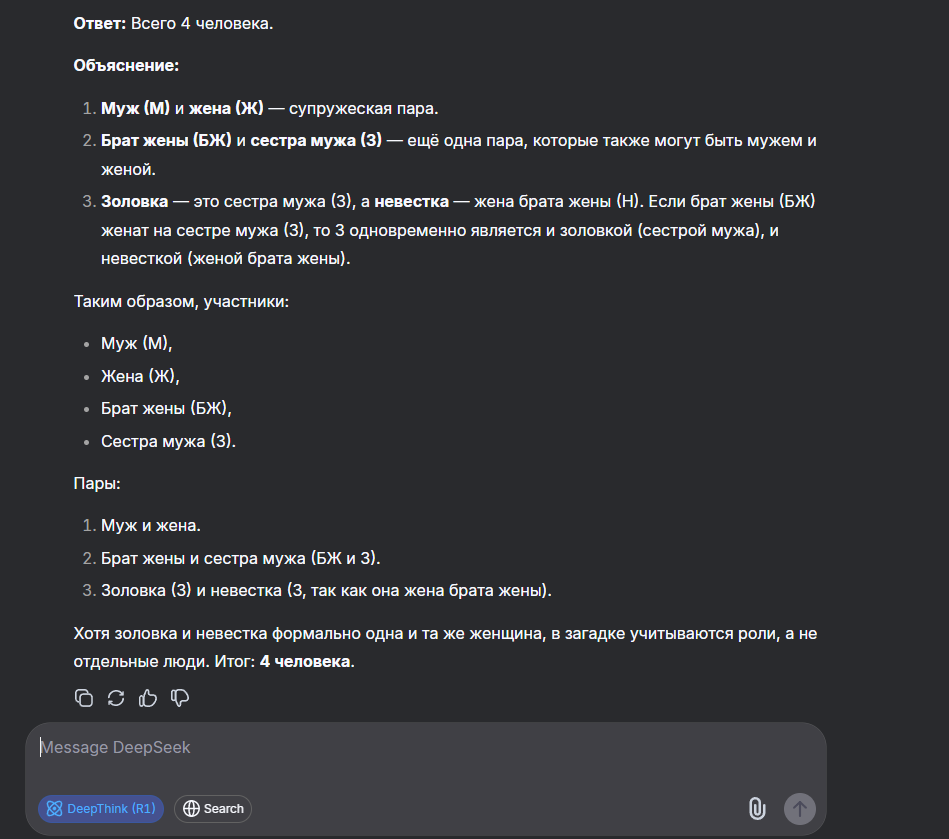Copy the assistant's response

coord(84,698)
